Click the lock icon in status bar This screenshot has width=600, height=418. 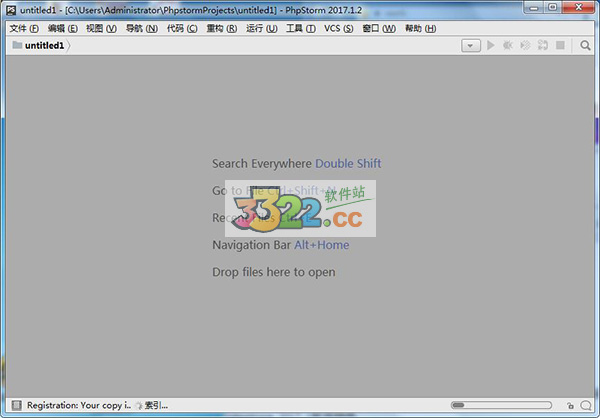click(x=570, y=405)
